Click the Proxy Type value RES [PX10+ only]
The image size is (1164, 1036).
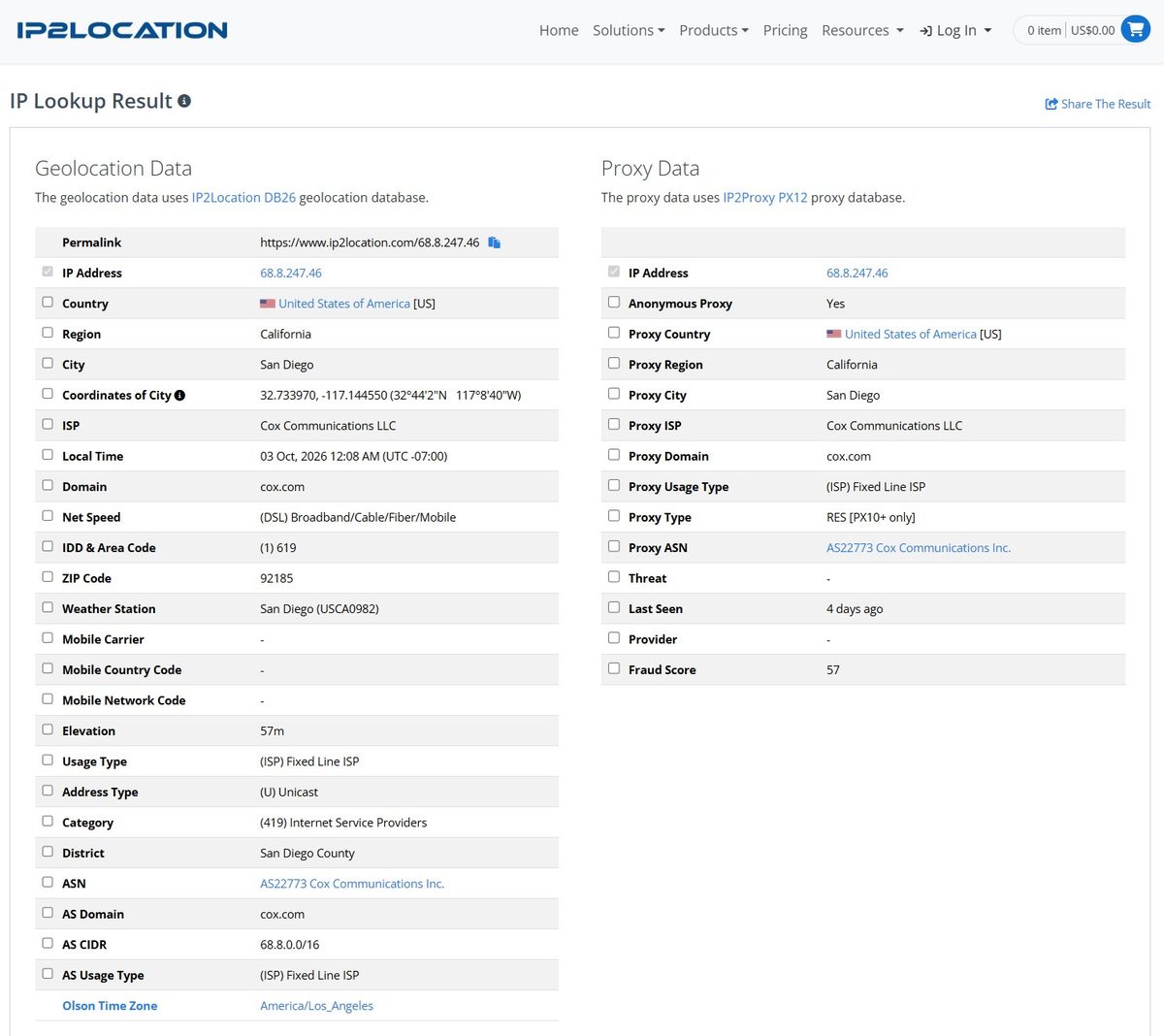(871, 518)
